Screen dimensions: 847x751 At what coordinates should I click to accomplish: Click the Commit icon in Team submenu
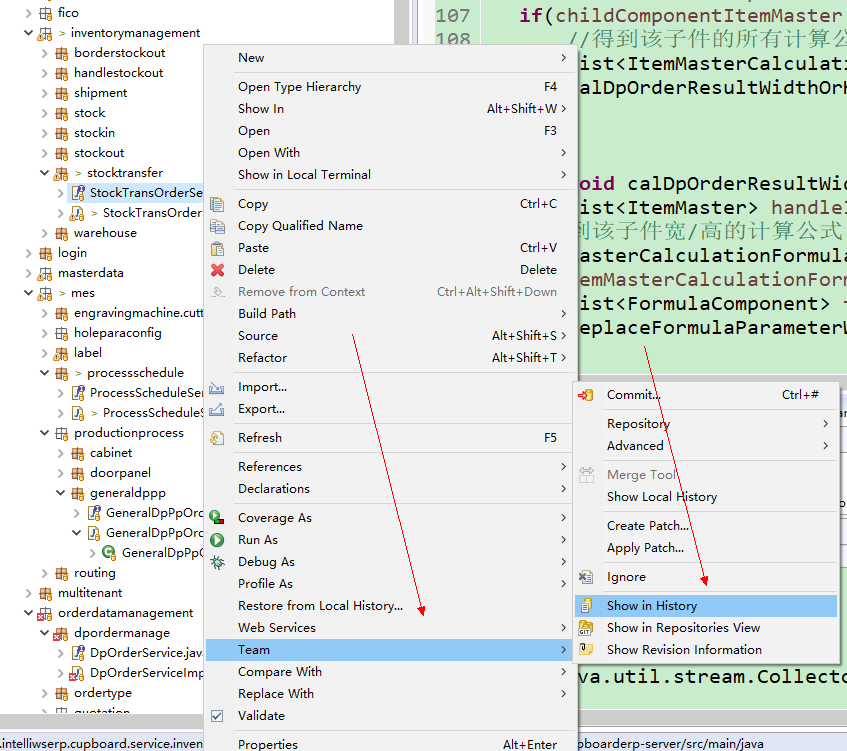[586, 395]
